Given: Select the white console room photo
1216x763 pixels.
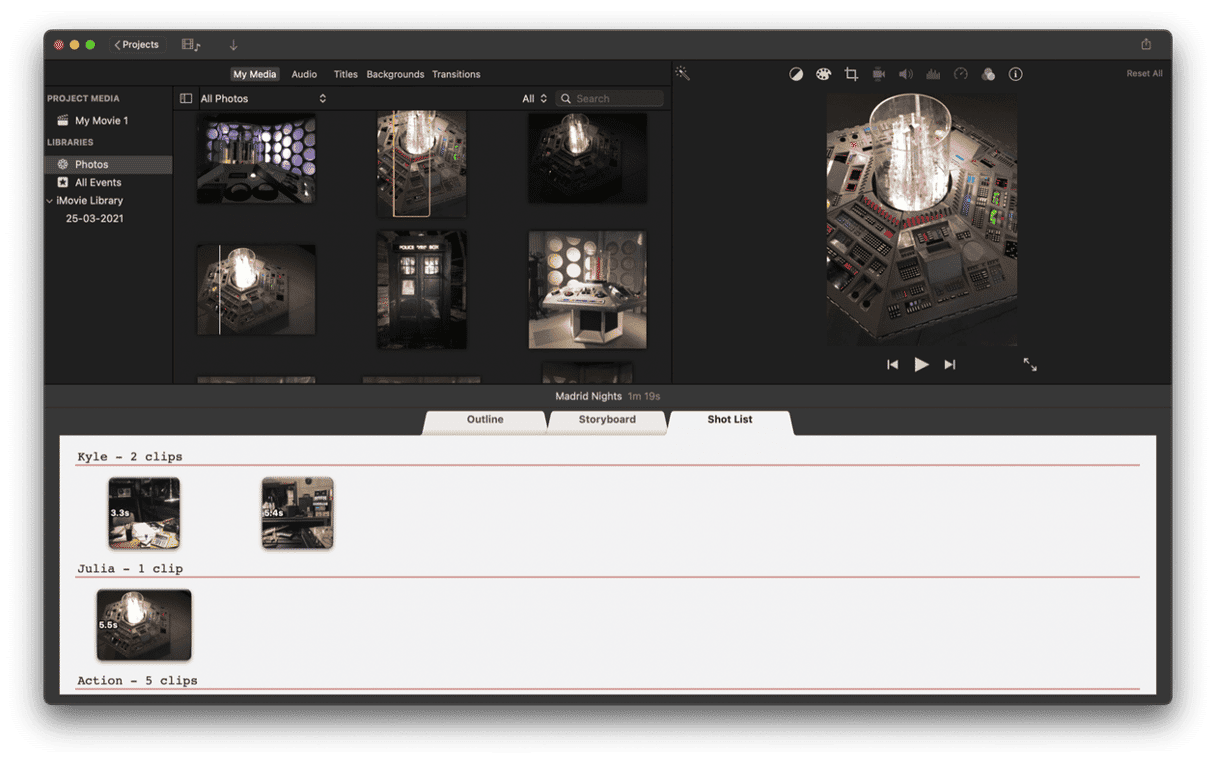Looking at the screenshot, I should click(587, 290).
